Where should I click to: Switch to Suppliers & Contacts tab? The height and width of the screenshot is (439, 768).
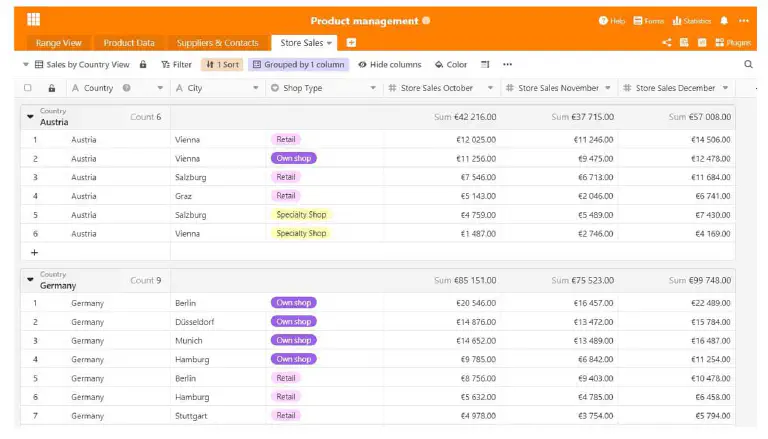pyautogui.click(x=217, y=43)
